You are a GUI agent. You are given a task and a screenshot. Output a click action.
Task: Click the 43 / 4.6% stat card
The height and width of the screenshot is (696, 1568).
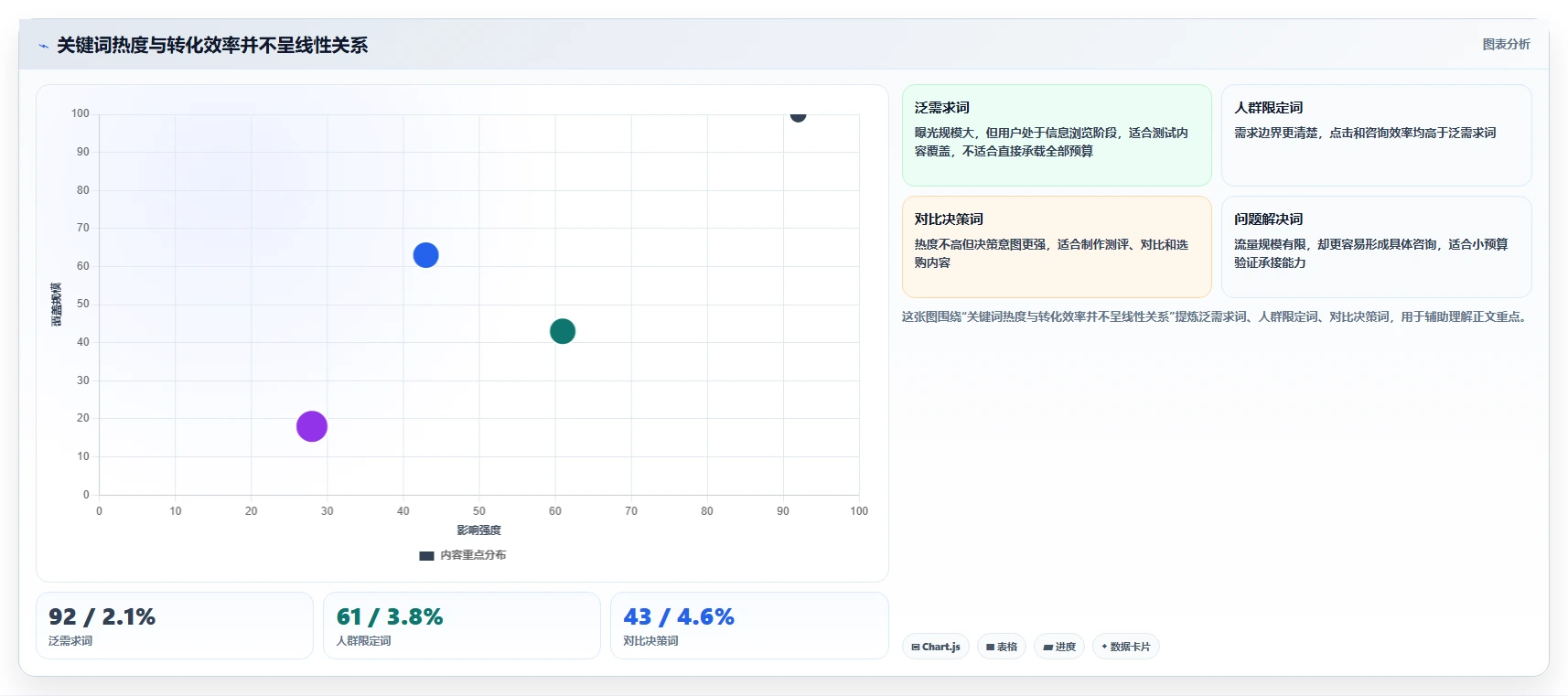coord(749,626)
